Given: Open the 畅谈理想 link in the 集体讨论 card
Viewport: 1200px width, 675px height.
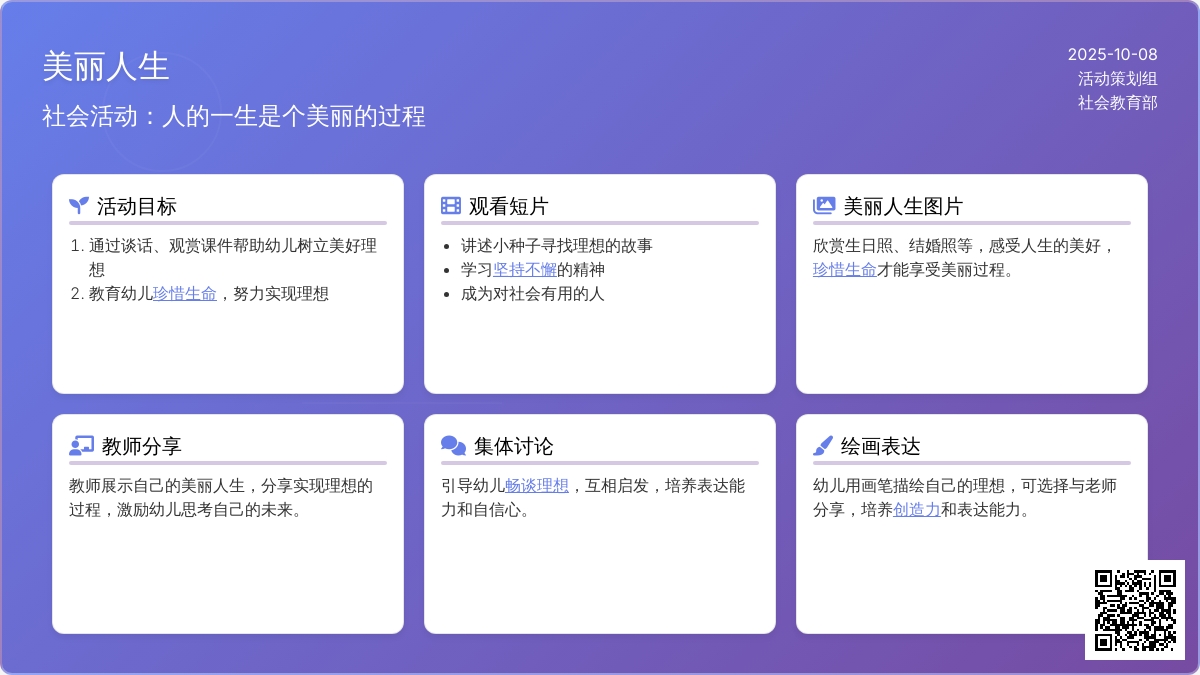Looking at the screenshot, I should [537, 486].
